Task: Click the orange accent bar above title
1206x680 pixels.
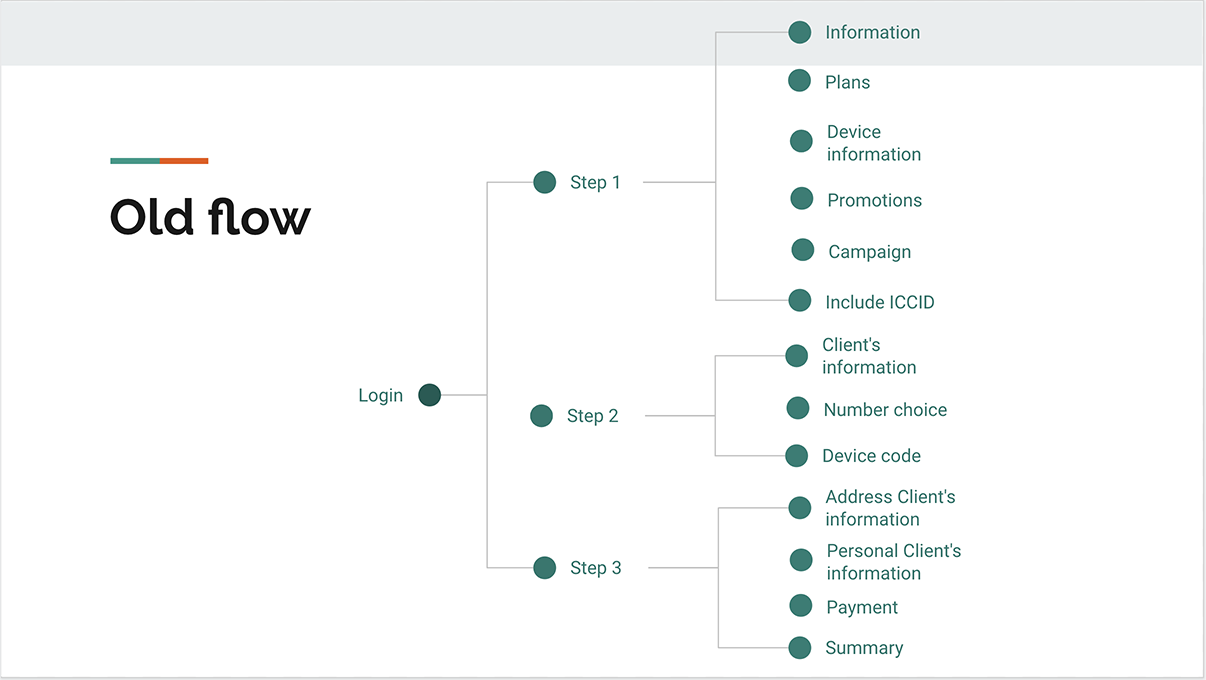Action: [184, 161]
